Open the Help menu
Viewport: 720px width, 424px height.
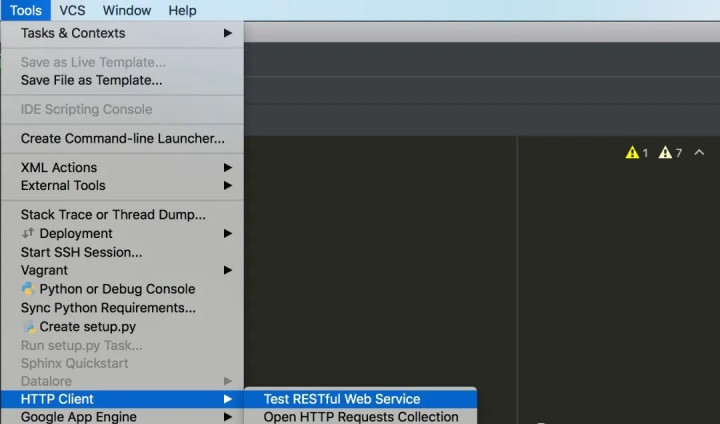pyautogui.click(x=182, y=10)
